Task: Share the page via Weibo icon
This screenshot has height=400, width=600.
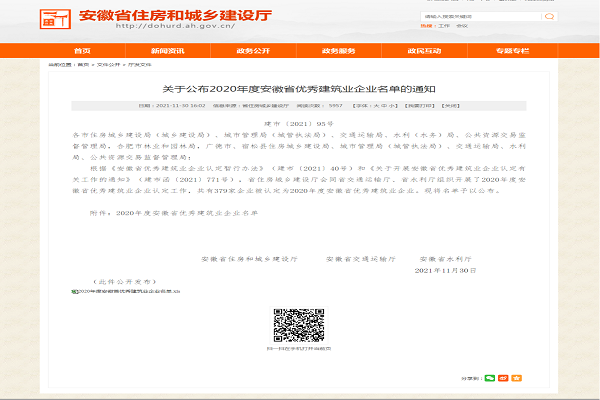Action: (503, 379)
